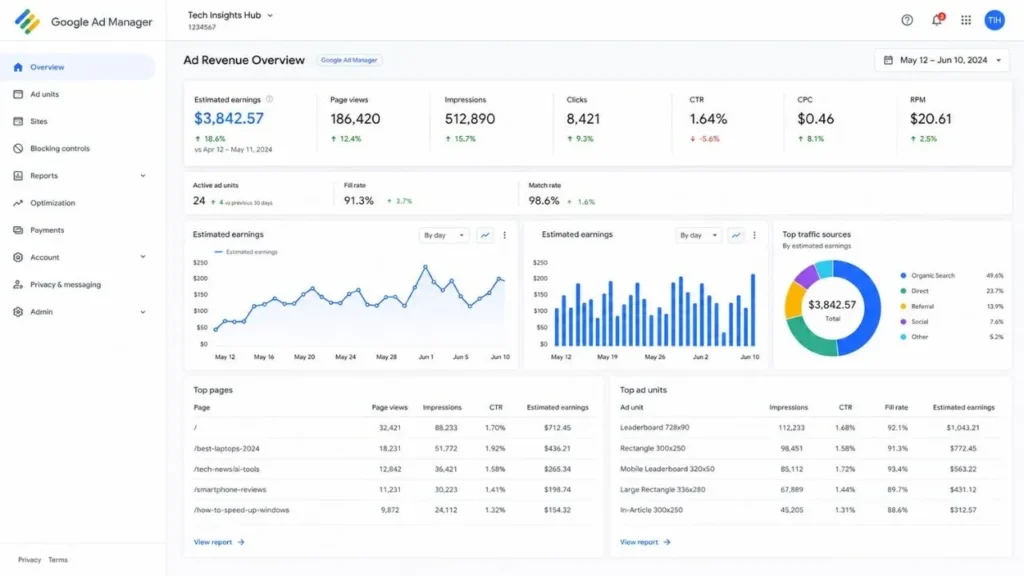Image resolution: width=1024 pixels, height=576 pixels.
Task: Click the Reports sidebar icon
Action: 18,176
